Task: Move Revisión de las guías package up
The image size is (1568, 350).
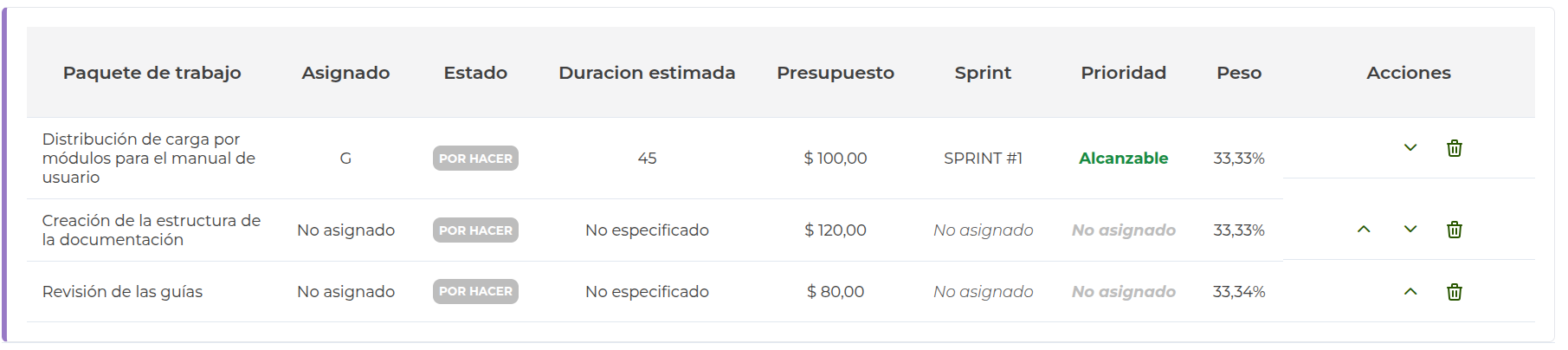Action: (1410, 292)
